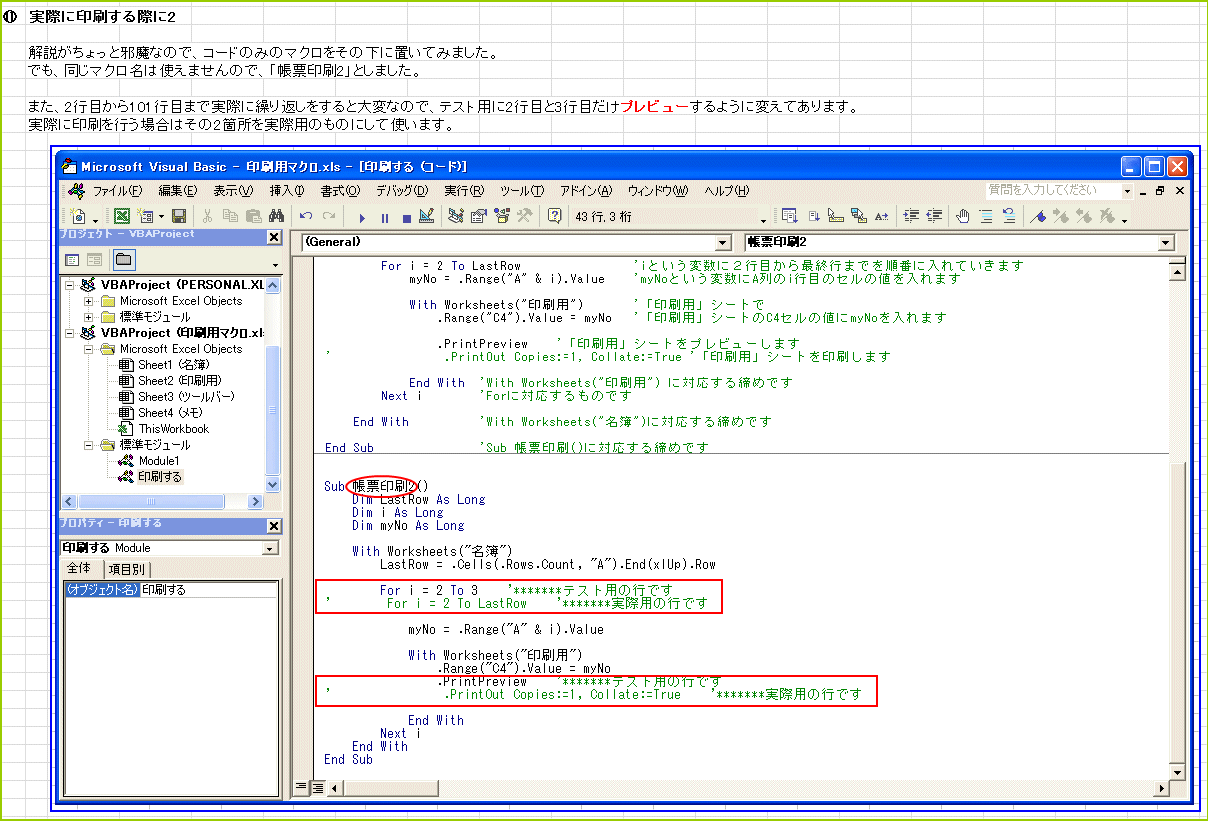Switch to the 項目別 properties tab
1208x821 pixels.
[126, 569]
